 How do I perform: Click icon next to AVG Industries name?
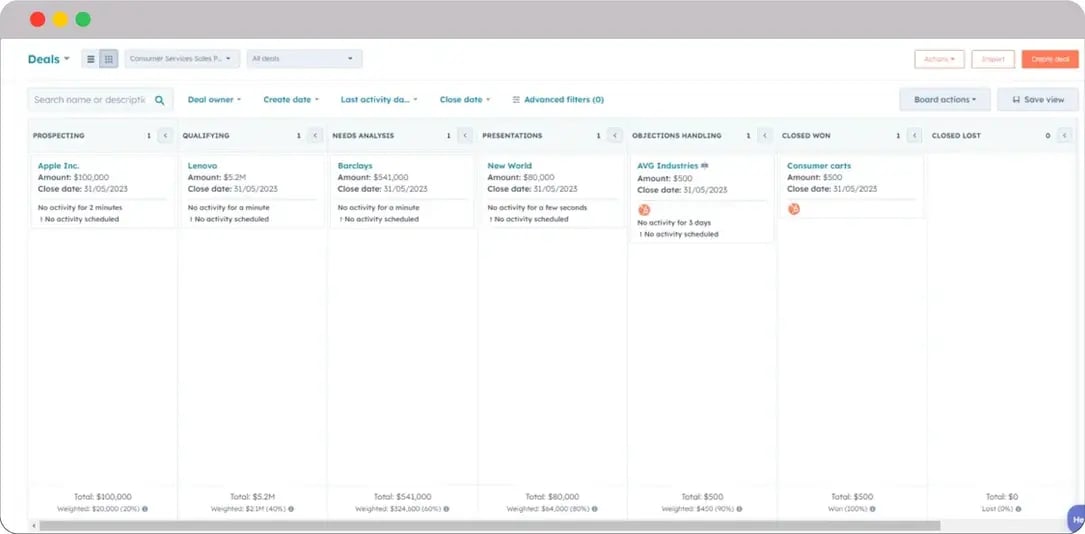[x=704, y=166]
